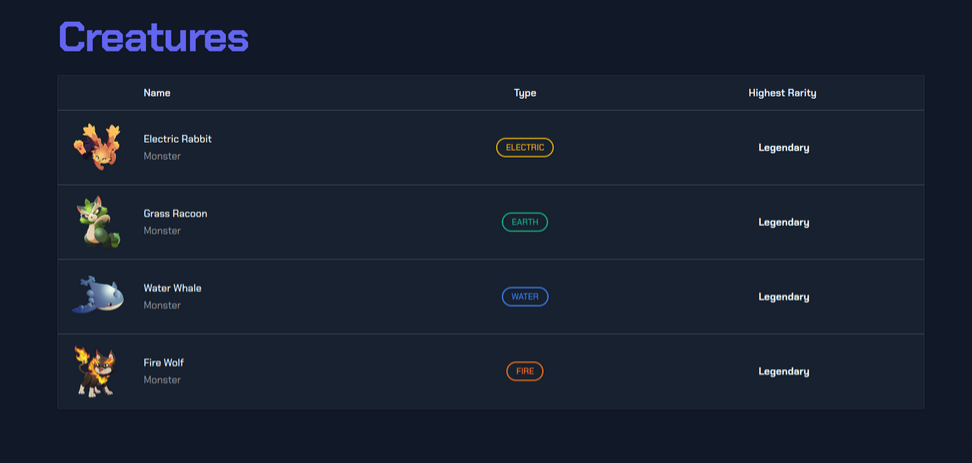Click Legendary rarity in Grass Racoon row
This screenshot has height=463, width=972.
[784, 222]
